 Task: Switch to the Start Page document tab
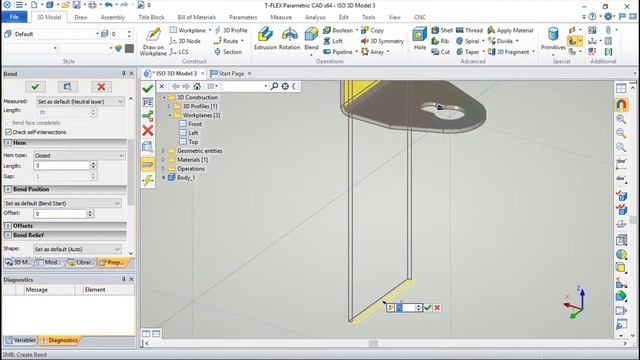click(x=231, y=73)
